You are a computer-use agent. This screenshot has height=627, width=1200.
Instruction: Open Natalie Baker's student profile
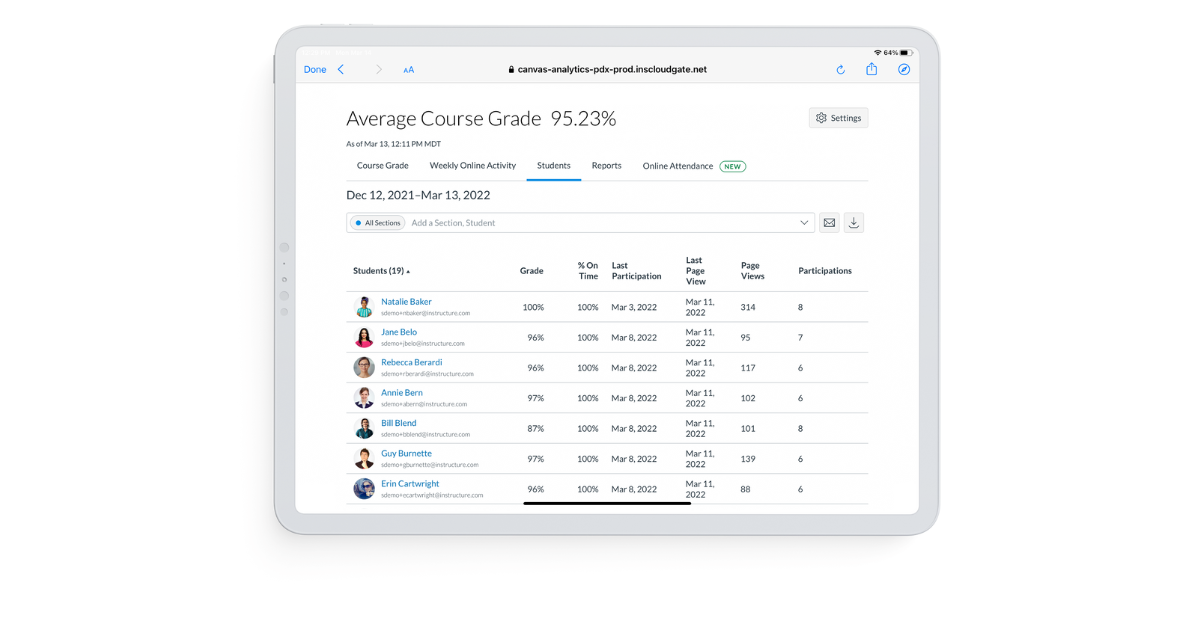coord(406,301)
